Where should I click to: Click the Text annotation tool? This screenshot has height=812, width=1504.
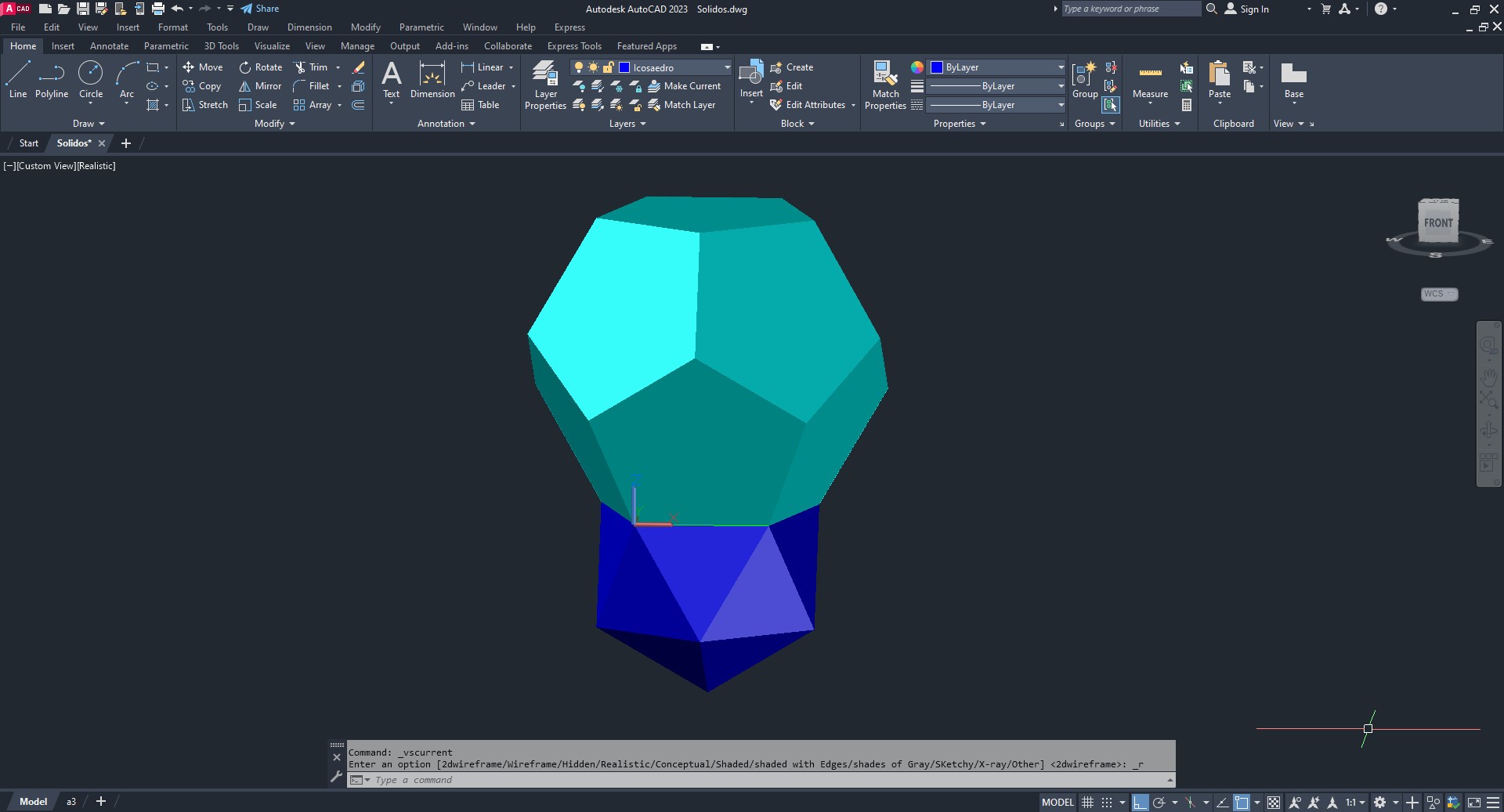(x=391, y=79)
